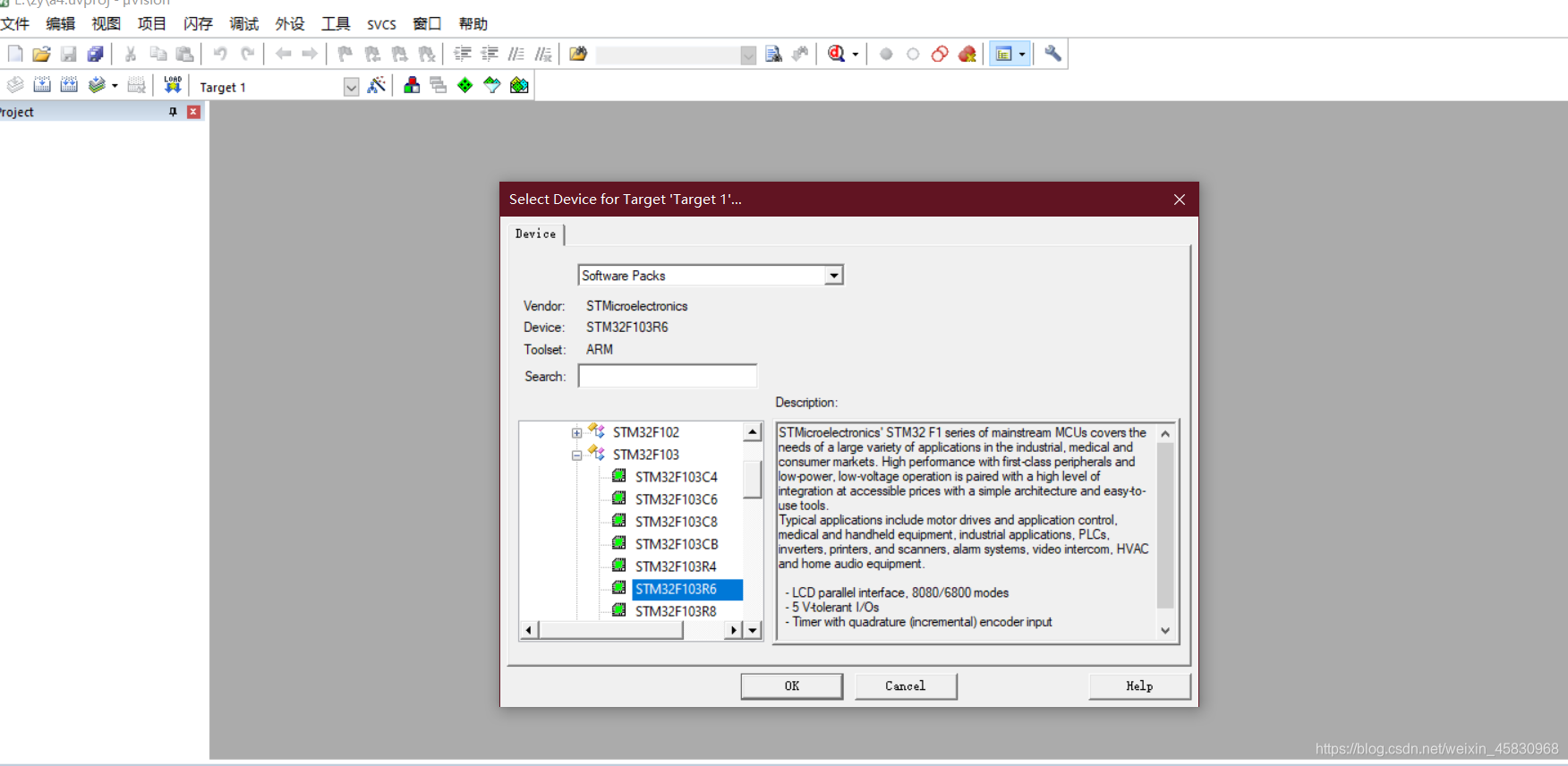Viewport: 1568px width, 766px height.
Task: Open the 项目 menu
Action: coord(152,23)
